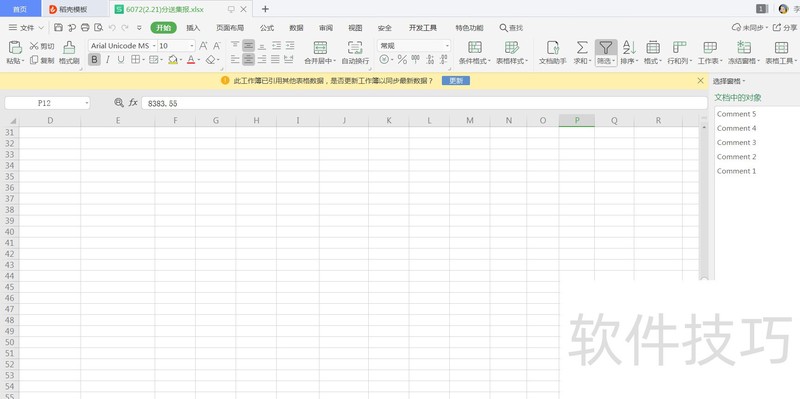The image size is (800, 399).
Task: Click the Filter (筛选) funnel icon
Action: 606,48
